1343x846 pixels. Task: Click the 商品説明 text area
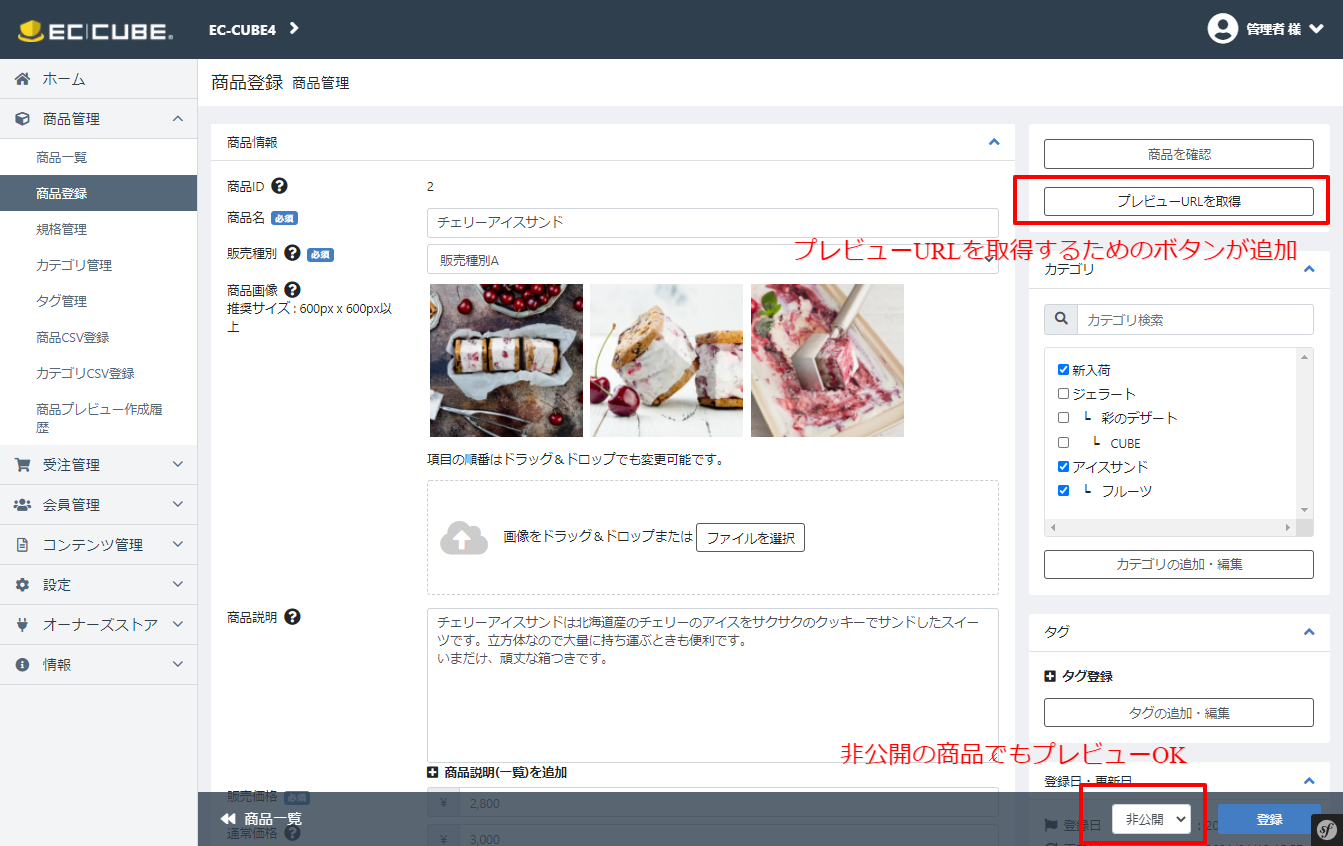point(712,685)
